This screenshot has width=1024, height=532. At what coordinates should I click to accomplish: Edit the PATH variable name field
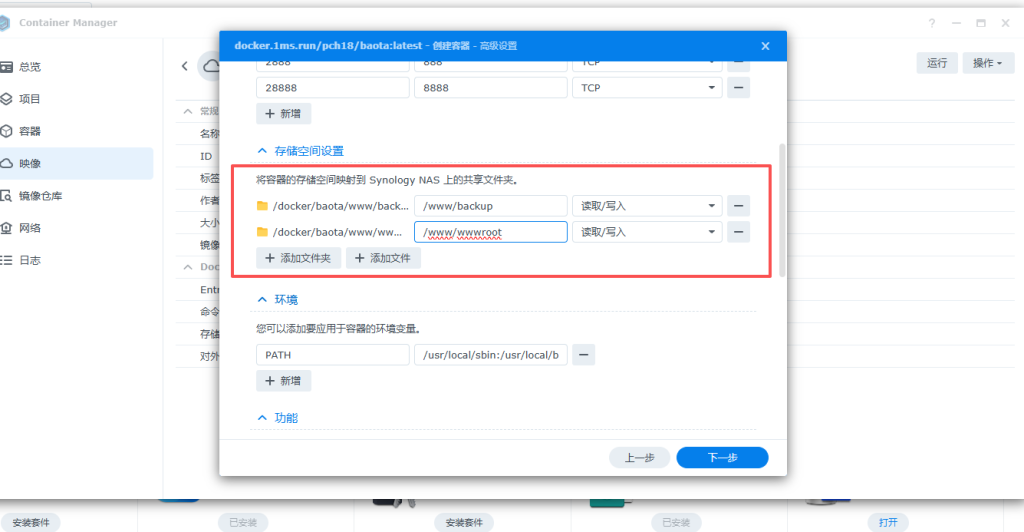click(x=332, y=354)
